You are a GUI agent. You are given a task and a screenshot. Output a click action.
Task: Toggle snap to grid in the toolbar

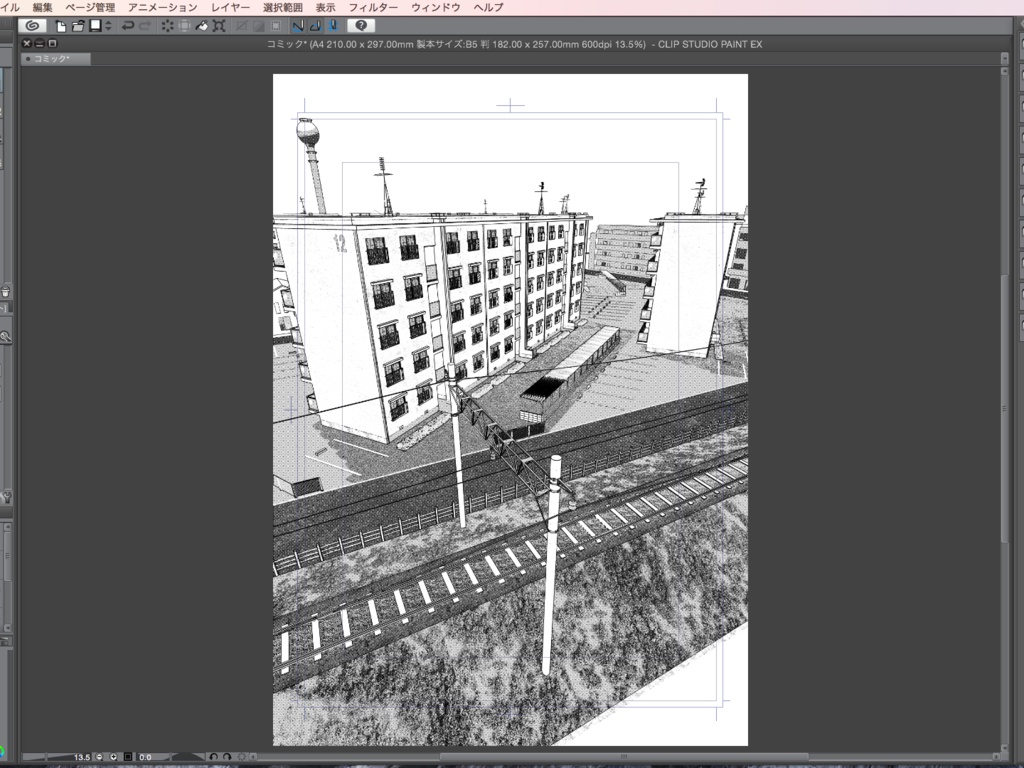click(x=333, y=25)
